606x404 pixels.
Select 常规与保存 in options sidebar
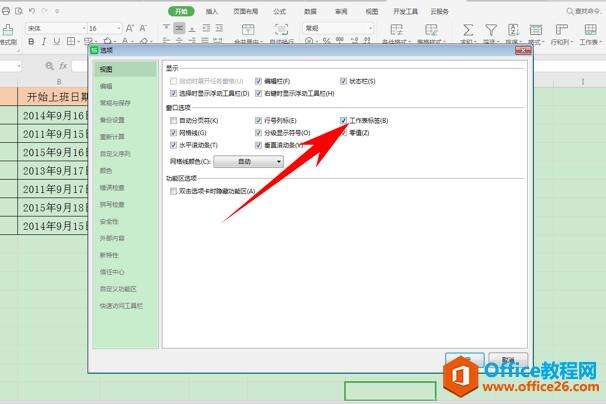pyautogui.click(x=115, y=103)
